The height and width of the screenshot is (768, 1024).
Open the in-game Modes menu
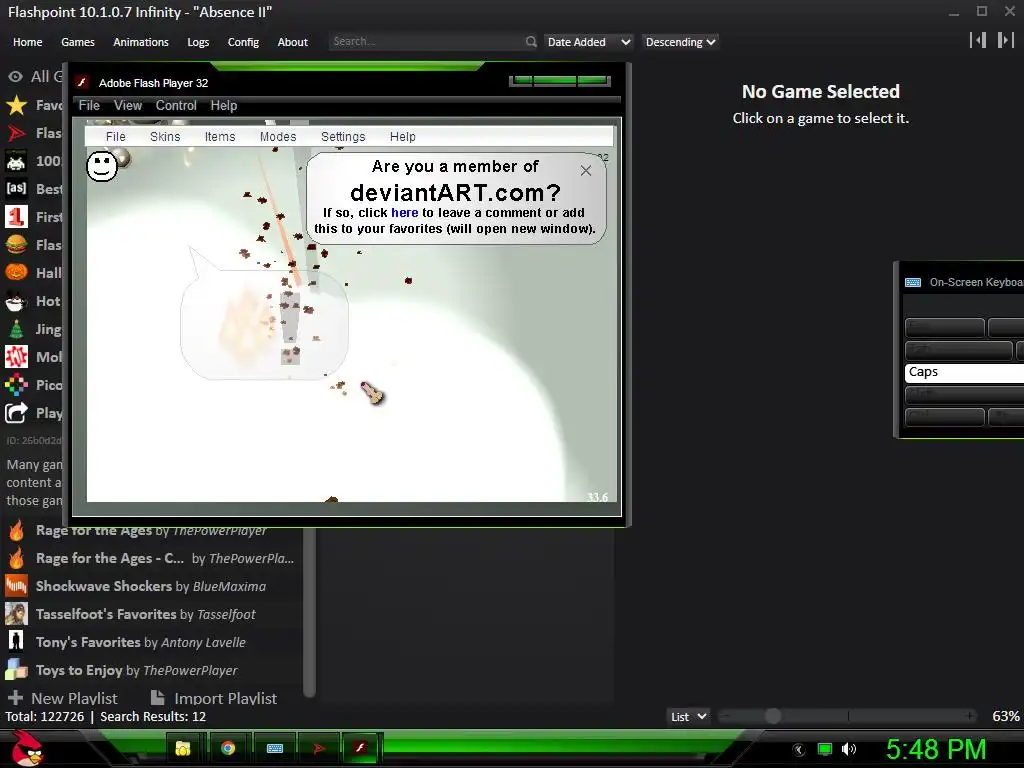[x=278, y=136]
